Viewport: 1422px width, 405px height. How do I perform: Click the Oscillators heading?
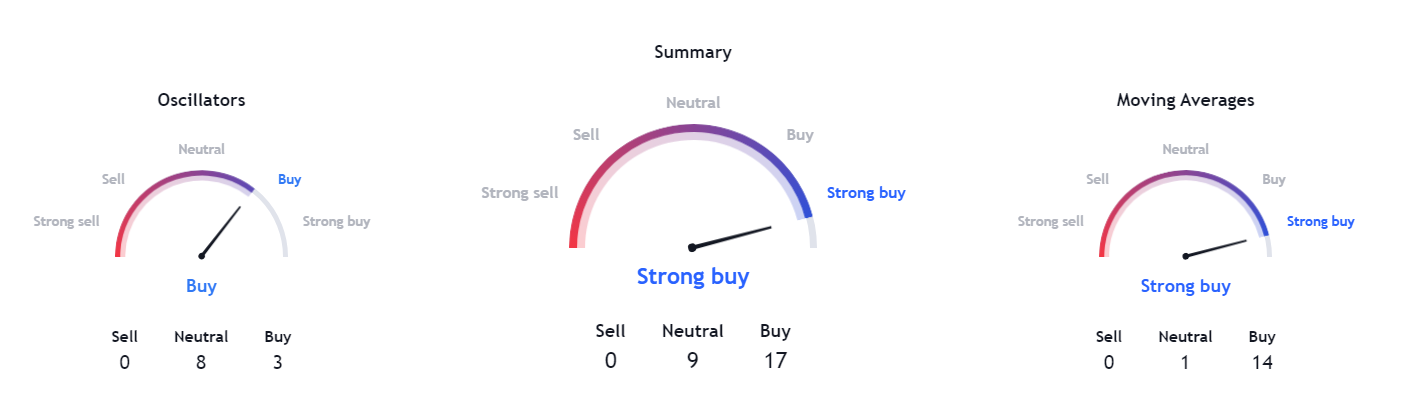click(201, 100)
